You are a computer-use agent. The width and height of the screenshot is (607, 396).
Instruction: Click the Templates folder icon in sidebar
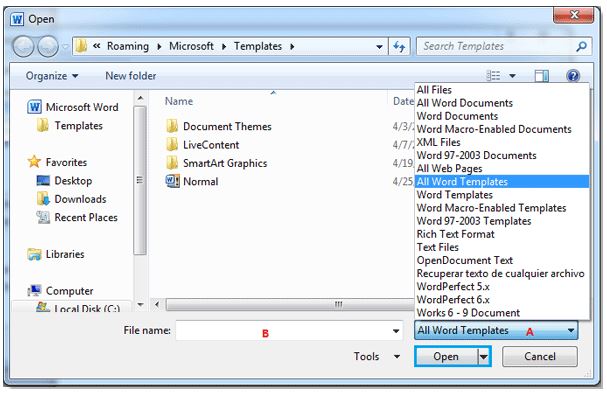pos(43,125)
